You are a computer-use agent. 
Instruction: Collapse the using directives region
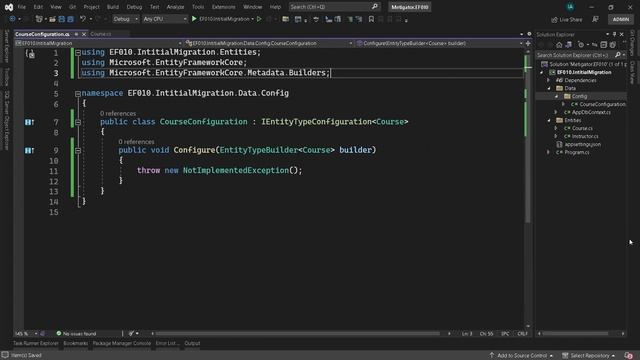[x=78, y=53]
